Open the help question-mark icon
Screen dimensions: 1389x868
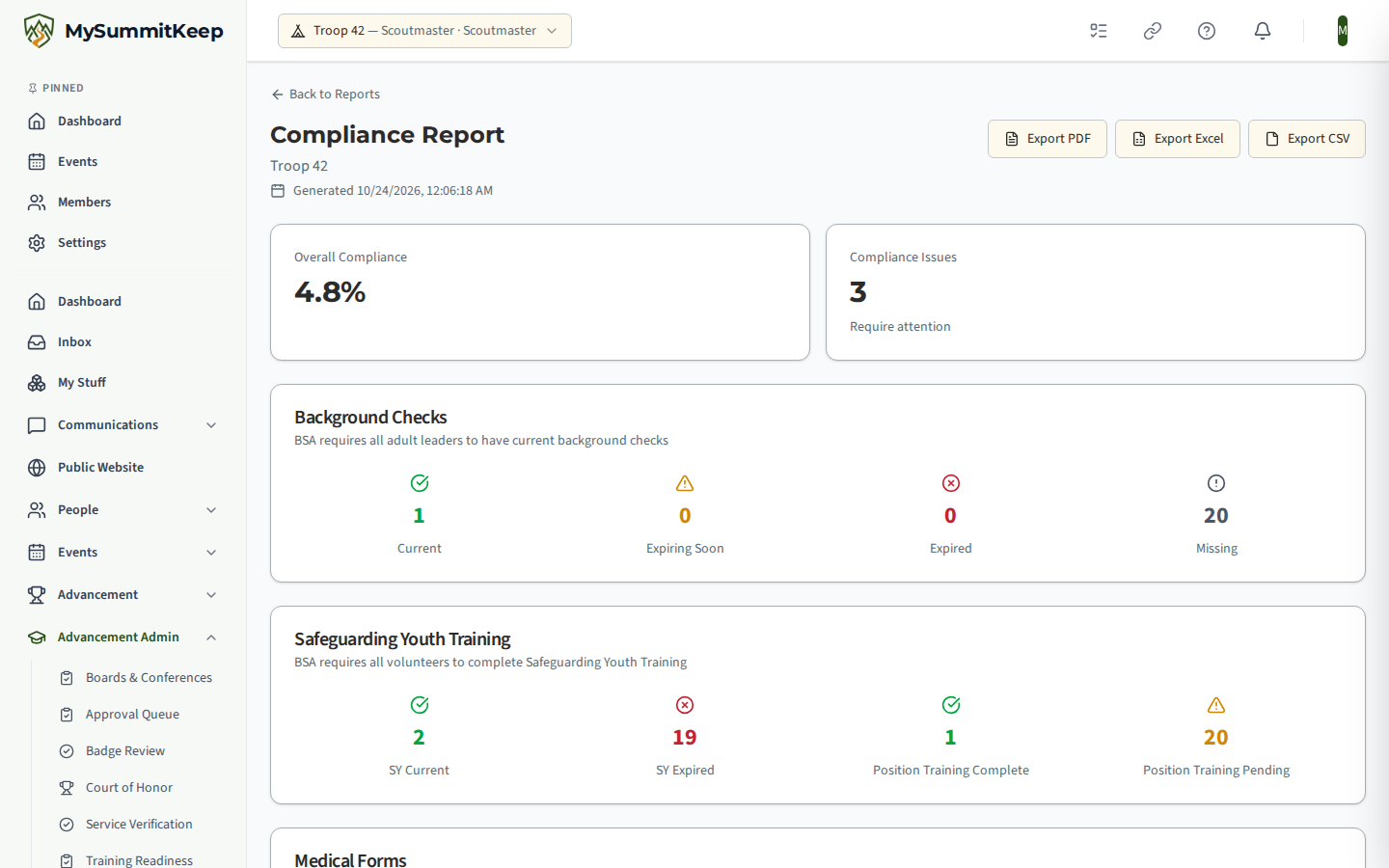click(x=1207, y=31)
